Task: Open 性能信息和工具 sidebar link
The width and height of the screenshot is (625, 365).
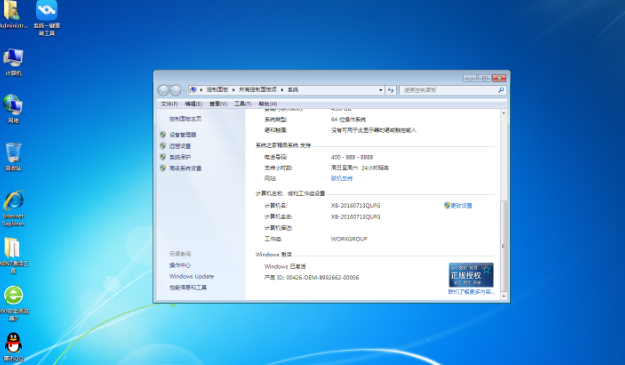Action: click(x=188, y=287)
